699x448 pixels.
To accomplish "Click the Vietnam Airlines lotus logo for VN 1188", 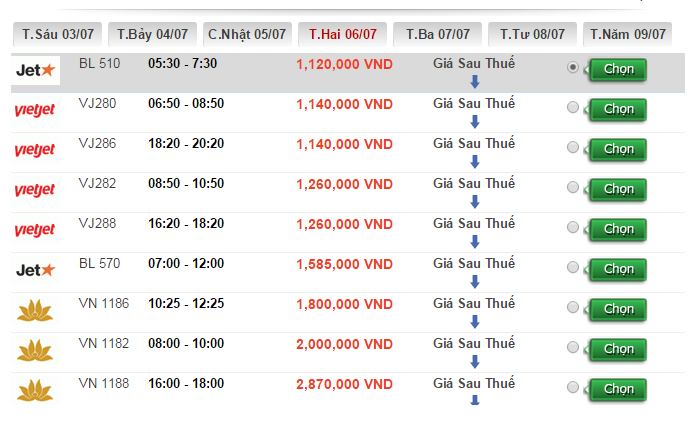I will pos(35,389).
